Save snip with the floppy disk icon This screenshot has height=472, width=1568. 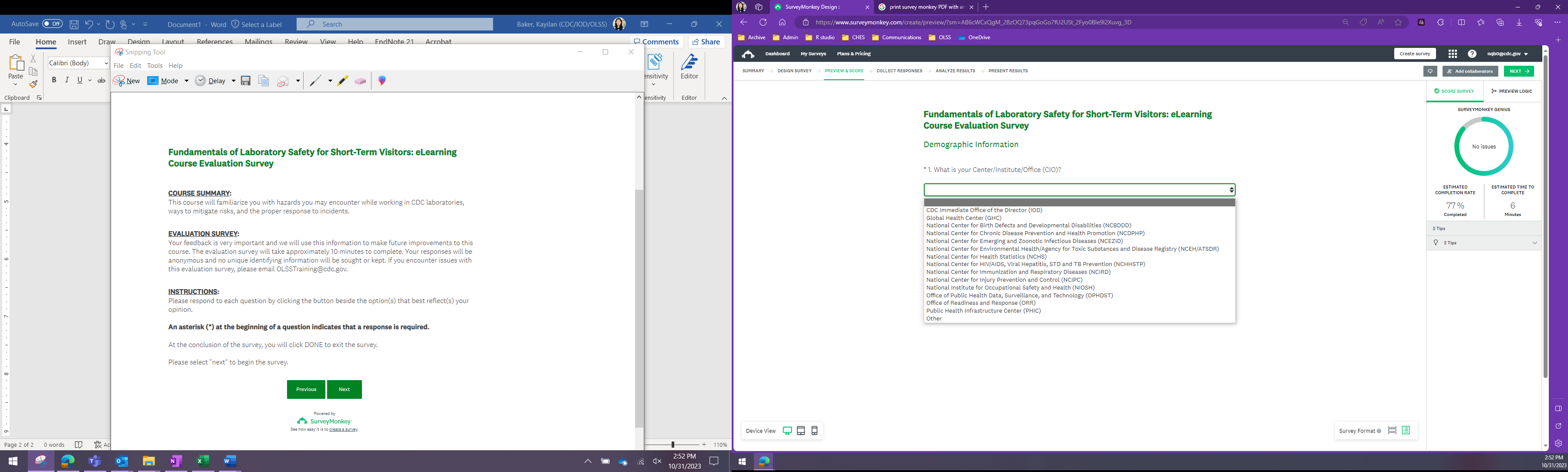(246, 81)
